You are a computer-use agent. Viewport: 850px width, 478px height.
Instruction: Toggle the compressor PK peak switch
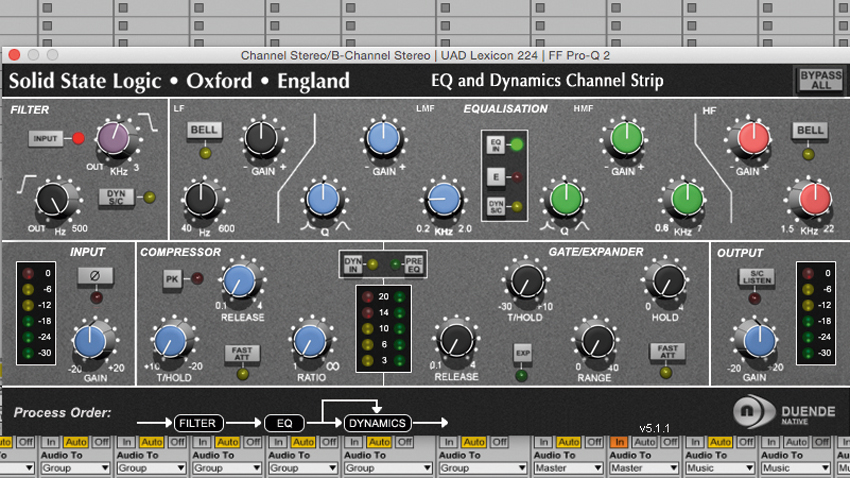point(172,279)
